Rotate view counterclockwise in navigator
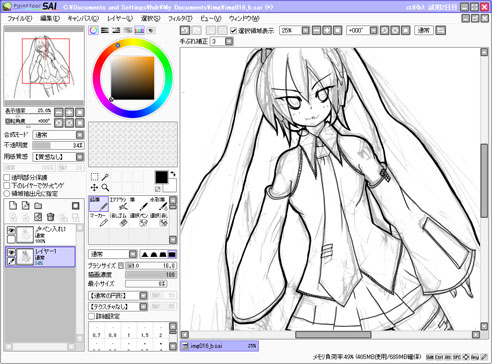The width and height of the screenshot is (492, 364). pyautogui.click(x=59, y=123)
